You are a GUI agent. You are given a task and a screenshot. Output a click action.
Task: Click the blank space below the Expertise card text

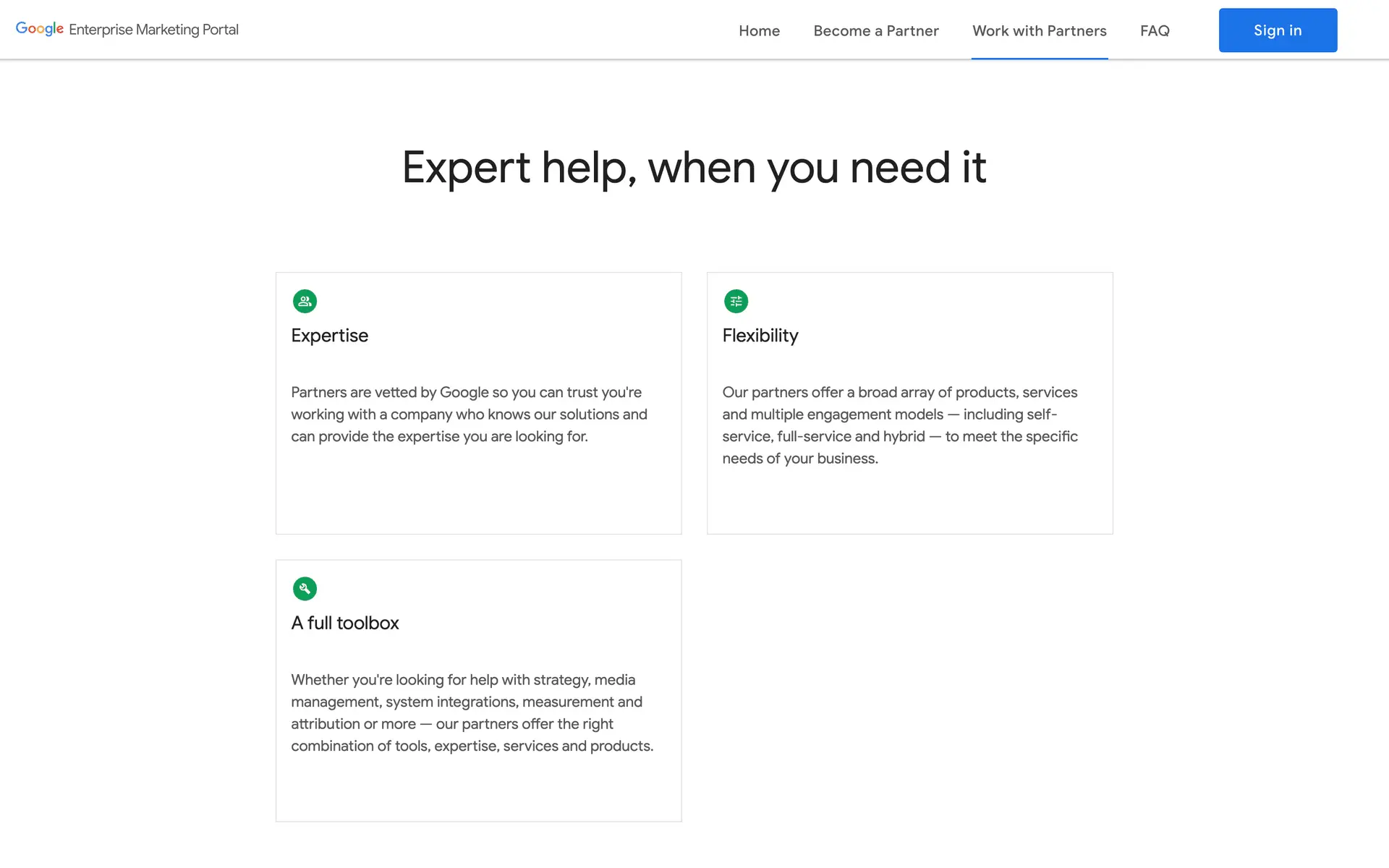(x=478, y=492)
